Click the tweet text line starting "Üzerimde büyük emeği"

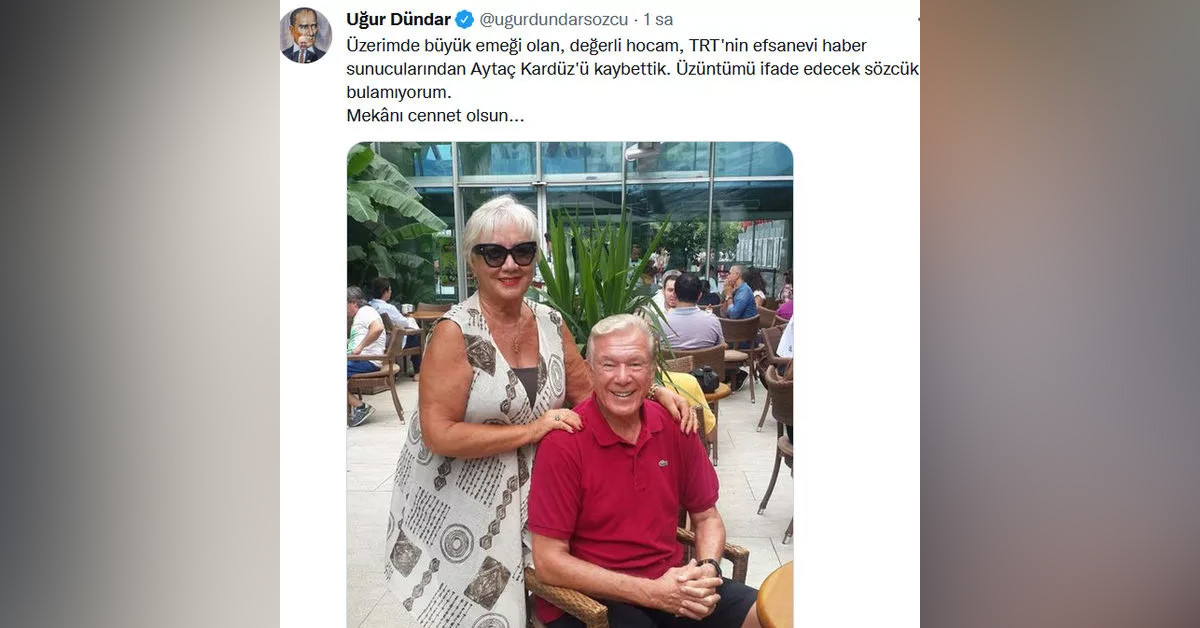pos(607,45)
